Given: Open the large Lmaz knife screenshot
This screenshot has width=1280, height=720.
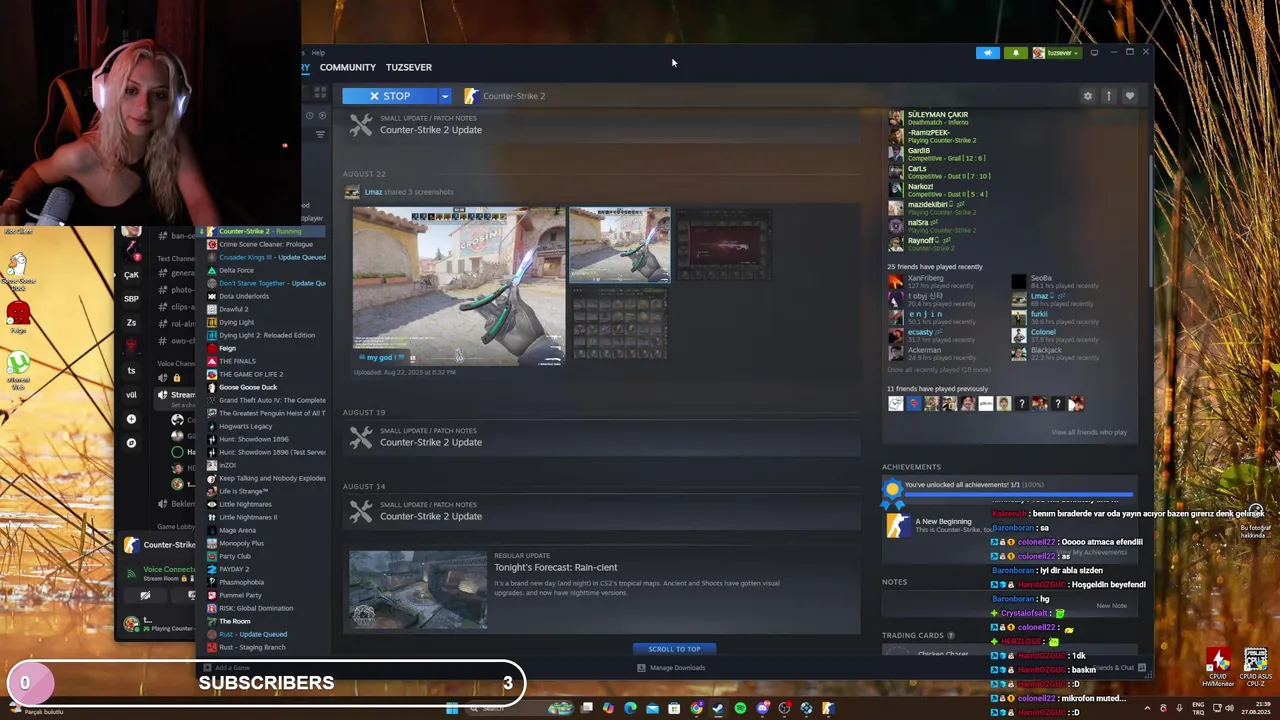Looking at the screenshot, I should click(458, 286).
